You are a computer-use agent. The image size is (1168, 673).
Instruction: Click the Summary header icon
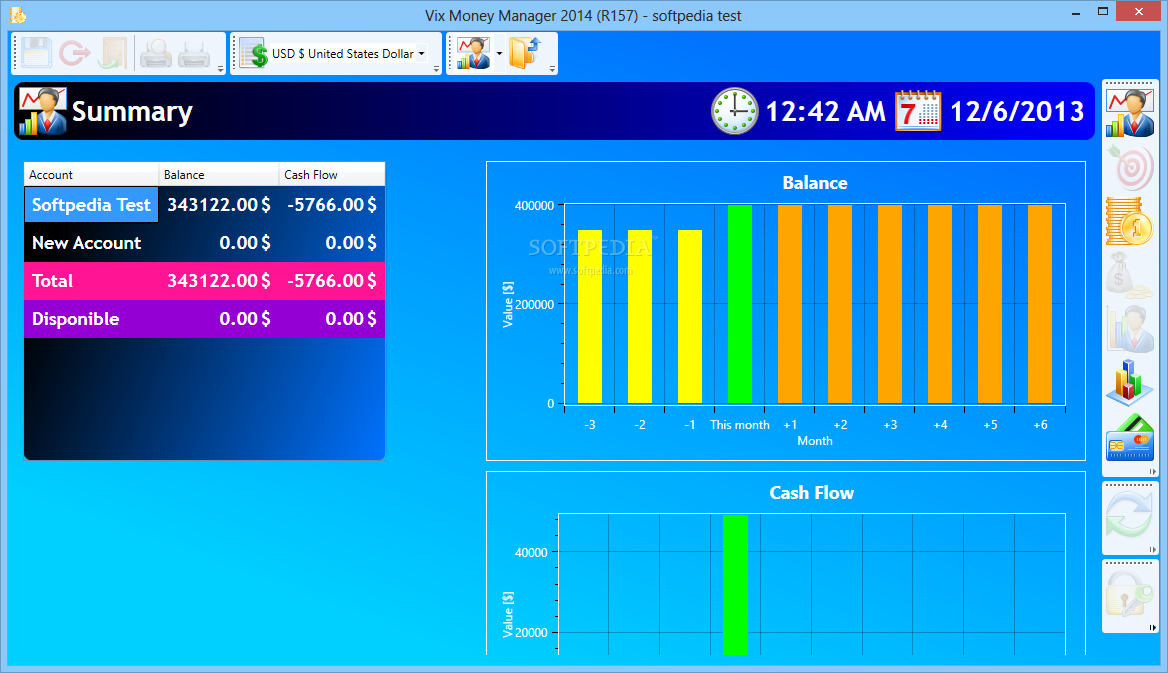43,111
